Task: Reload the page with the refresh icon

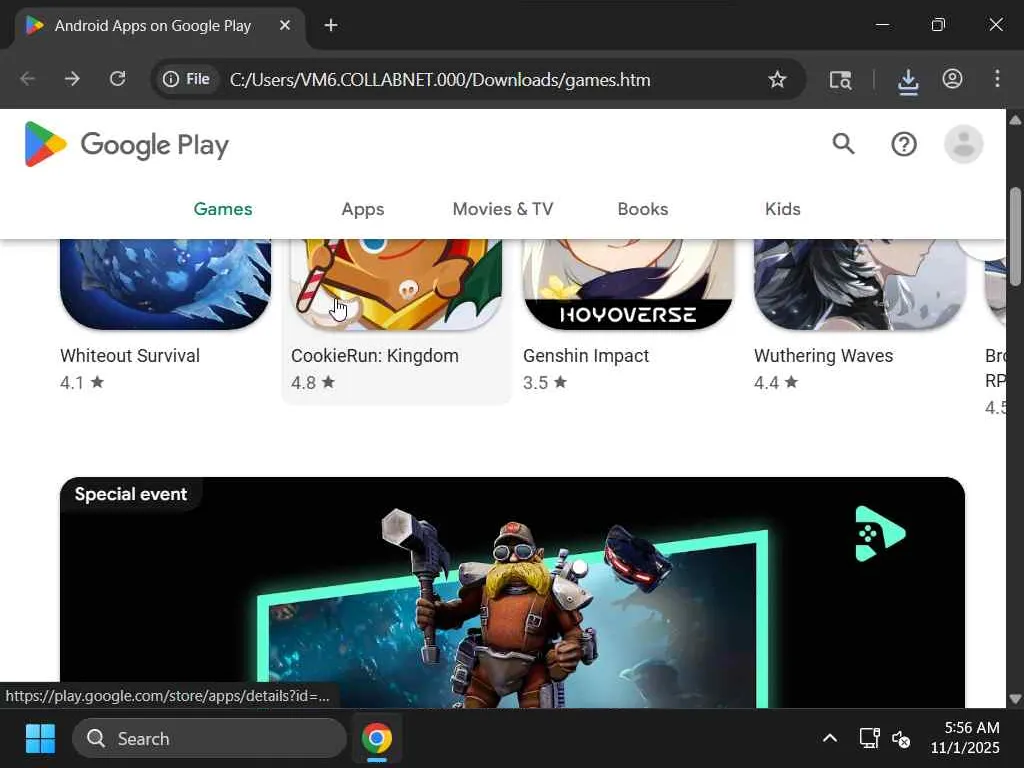Action: point(118,79)
